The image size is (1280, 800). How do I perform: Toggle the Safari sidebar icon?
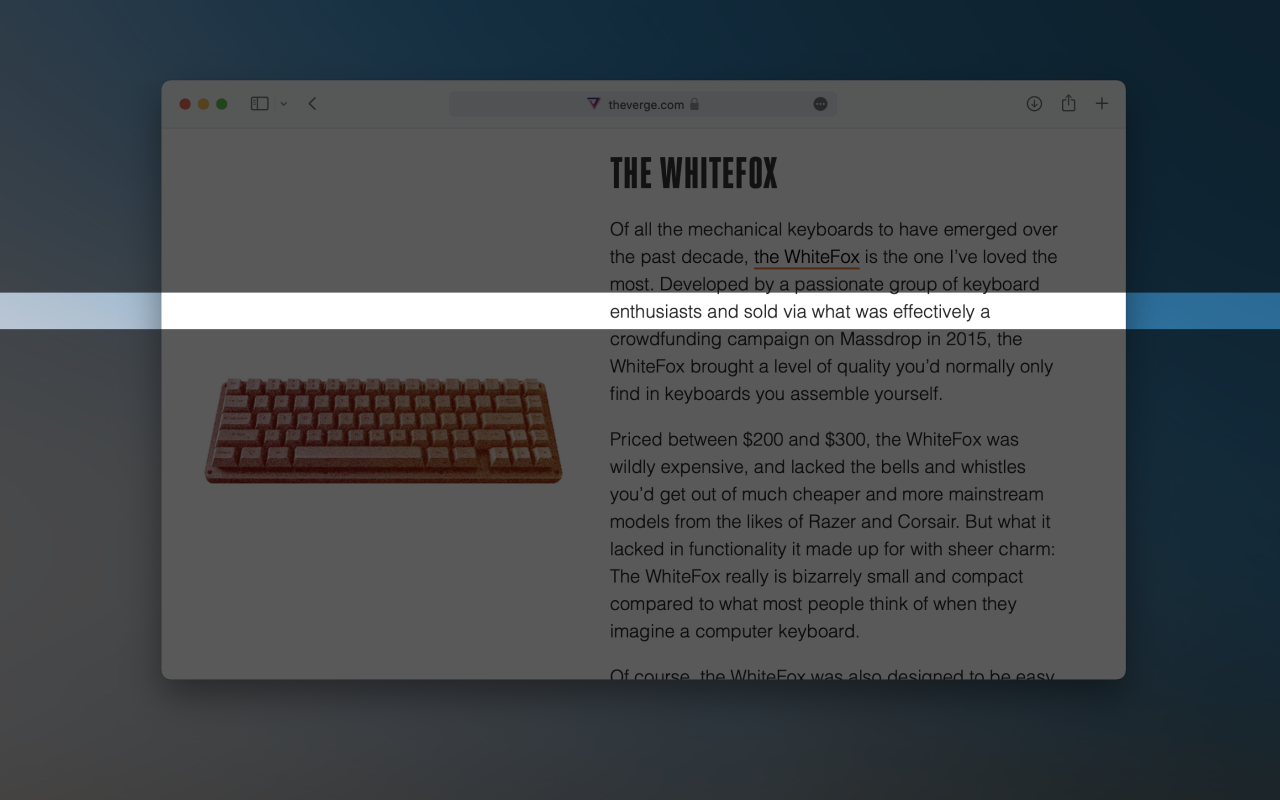pos(259,104)
